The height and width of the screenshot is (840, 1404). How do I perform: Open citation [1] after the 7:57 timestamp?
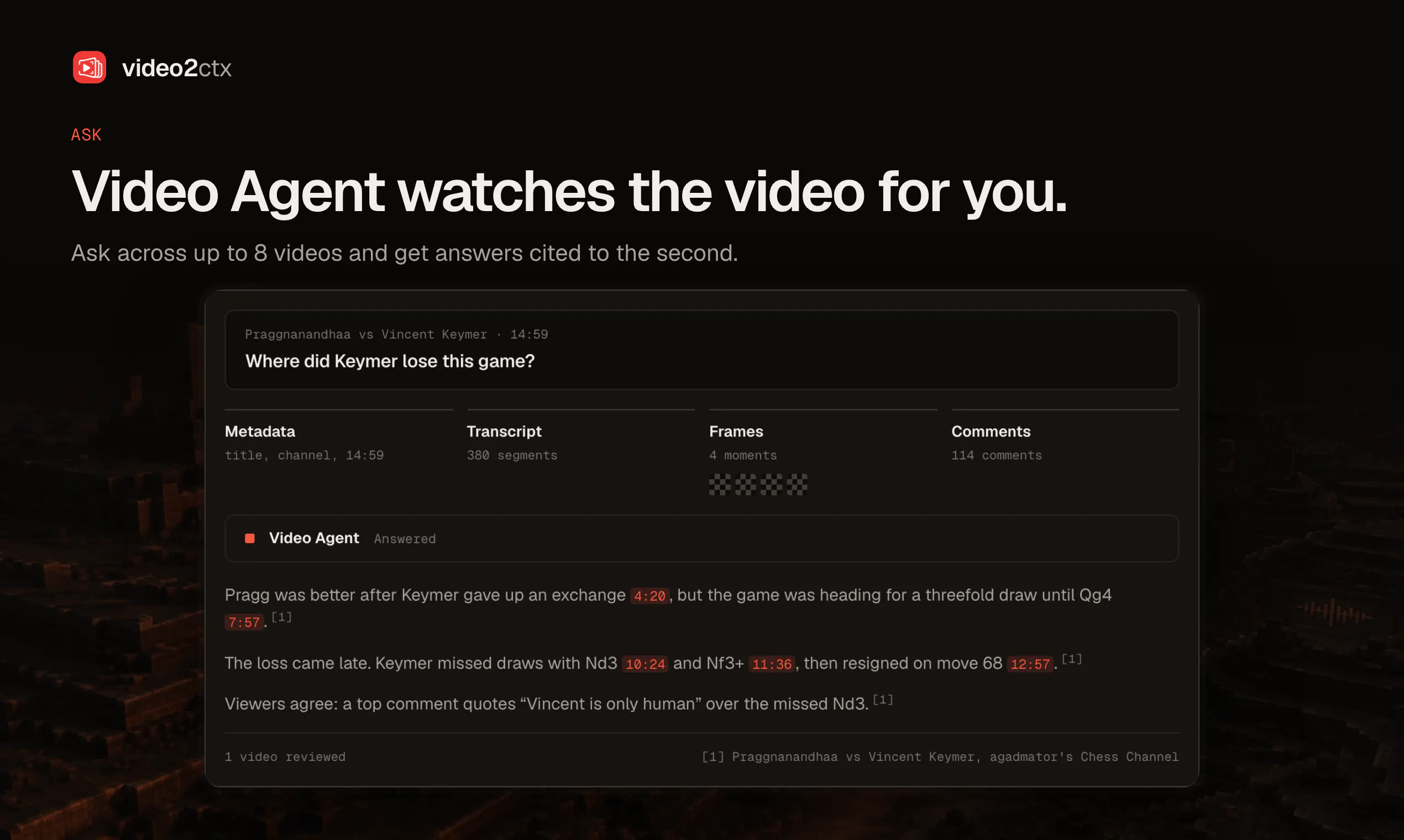point(281,617)
